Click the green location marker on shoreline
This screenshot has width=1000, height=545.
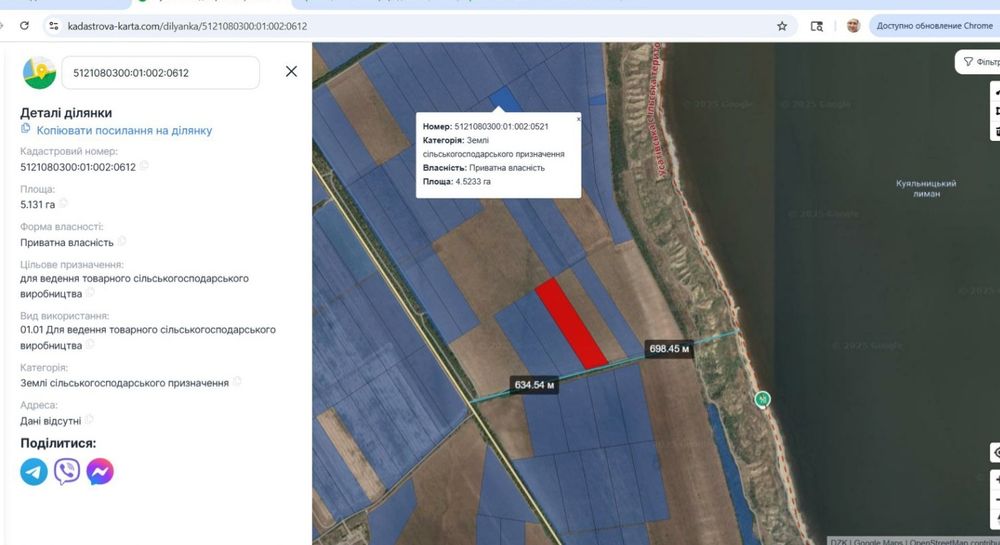coord(762,400)
